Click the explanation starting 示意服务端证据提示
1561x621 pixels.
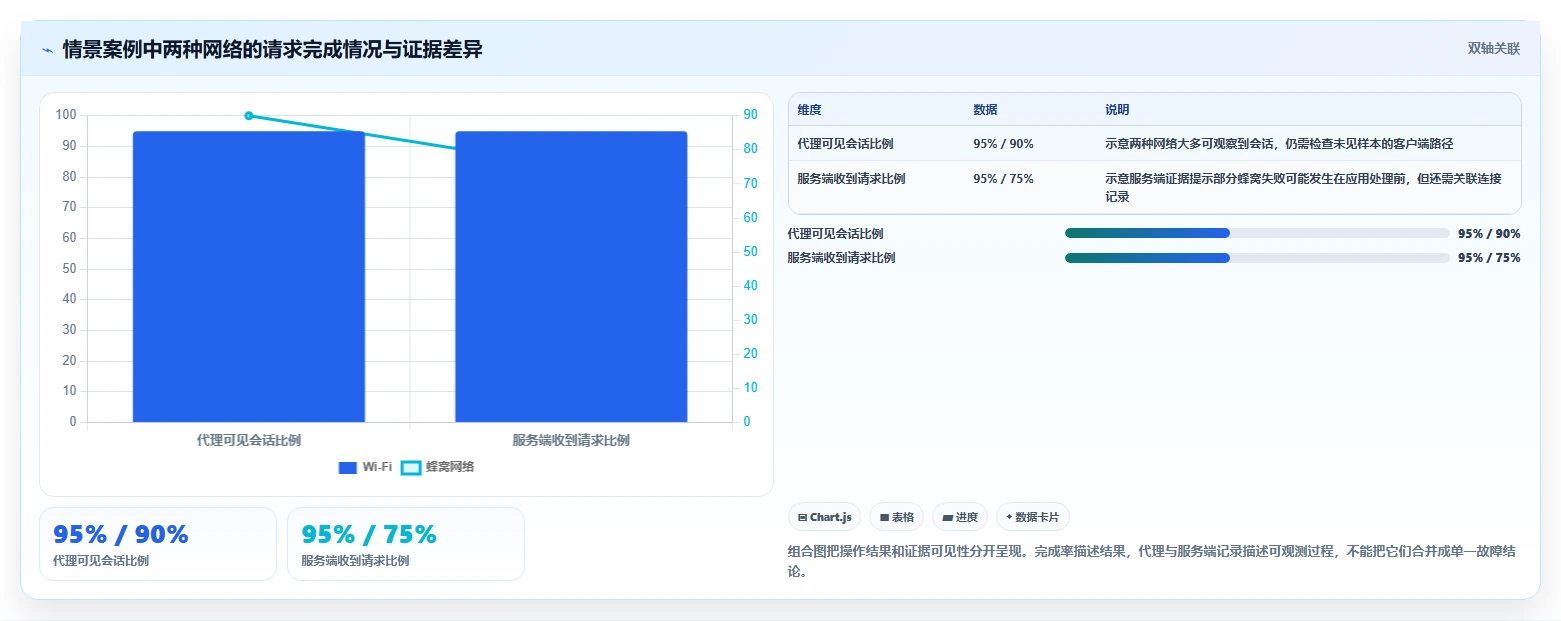click(1303, 188)
